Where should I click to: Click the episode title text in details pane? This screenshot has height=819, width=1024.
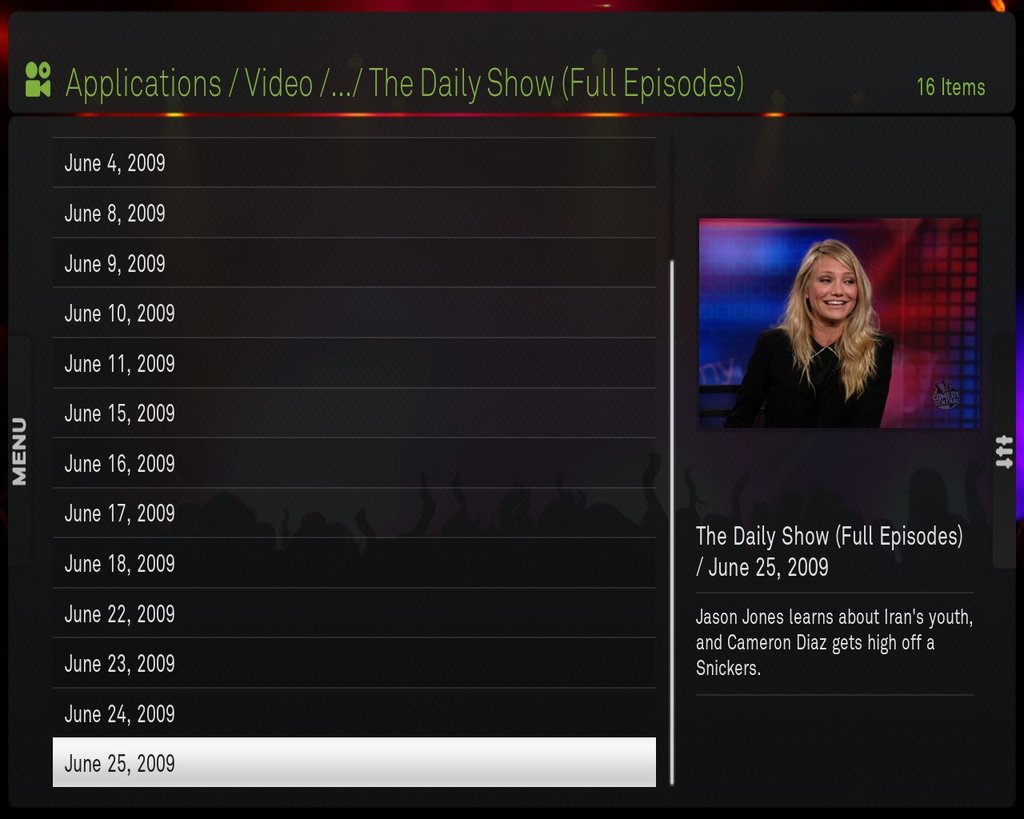coord(829,551)
